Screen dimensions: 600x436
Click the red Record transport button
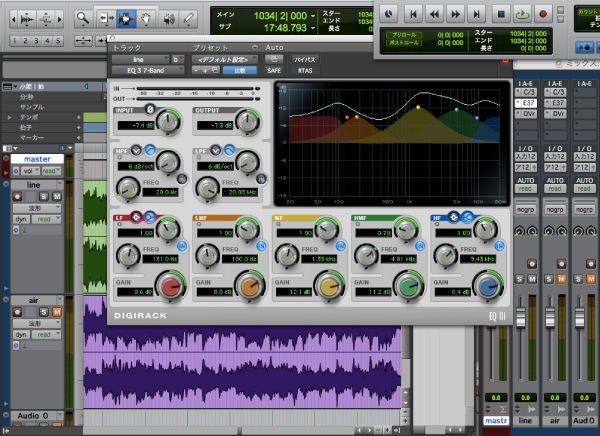click(x=543, y=14)
